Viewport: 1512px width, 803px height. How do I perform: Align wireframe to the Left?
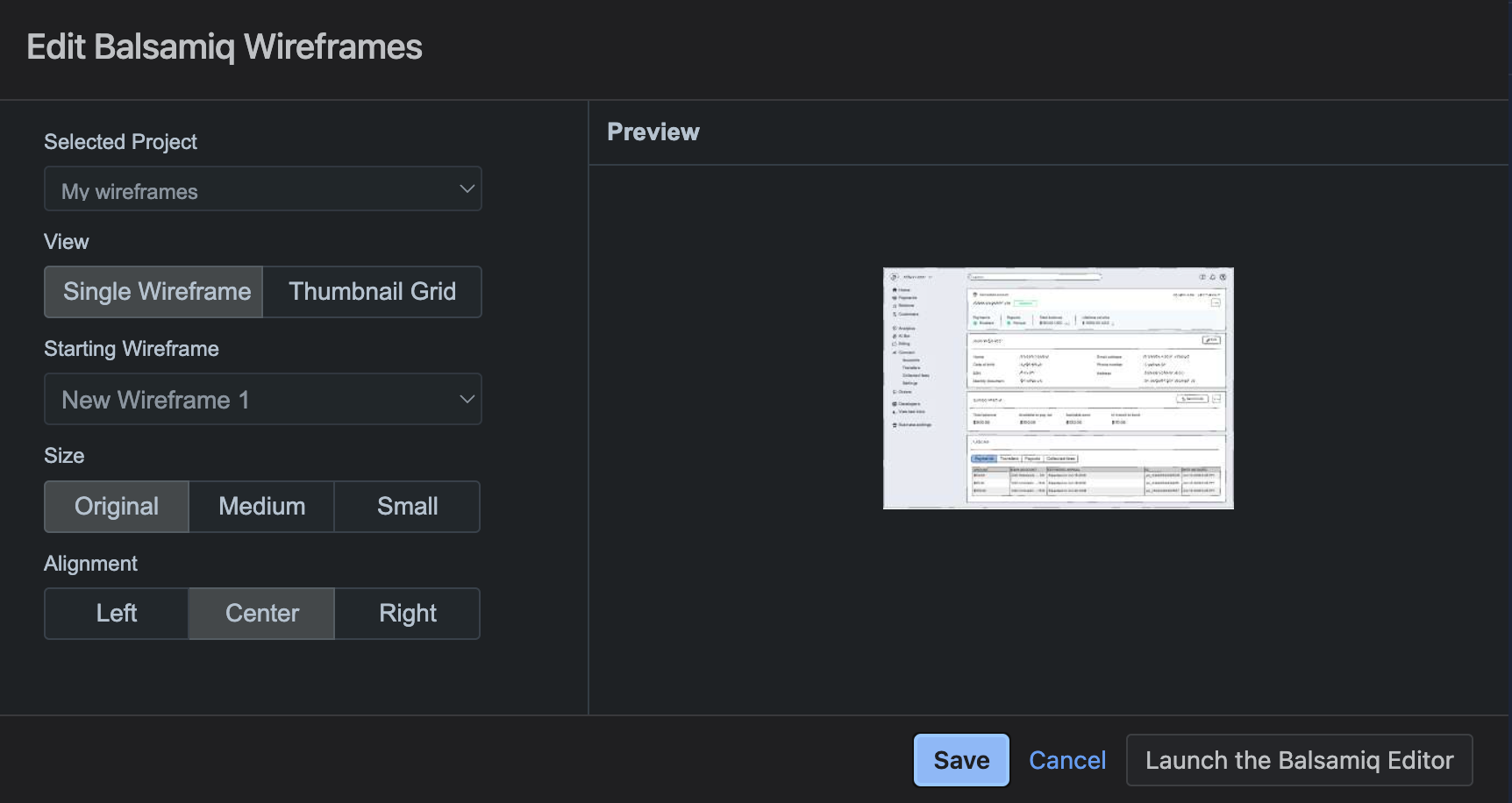[x=117, y=614]
